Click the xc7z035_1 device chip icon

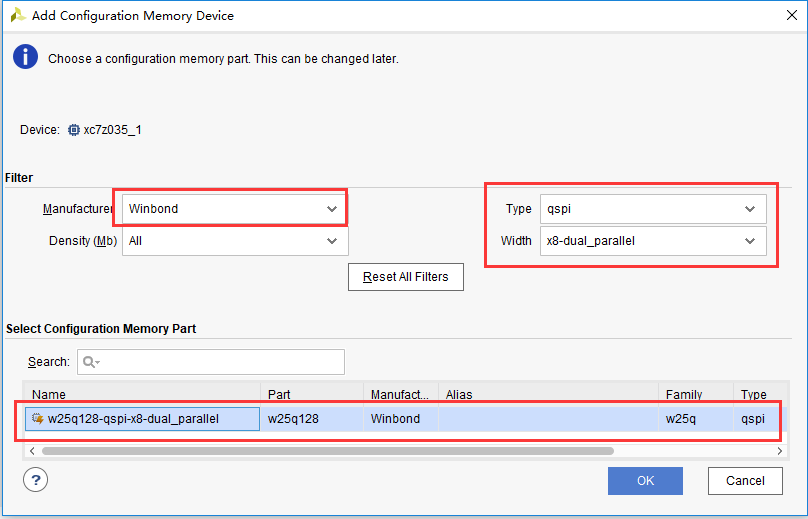click(74, 130)
